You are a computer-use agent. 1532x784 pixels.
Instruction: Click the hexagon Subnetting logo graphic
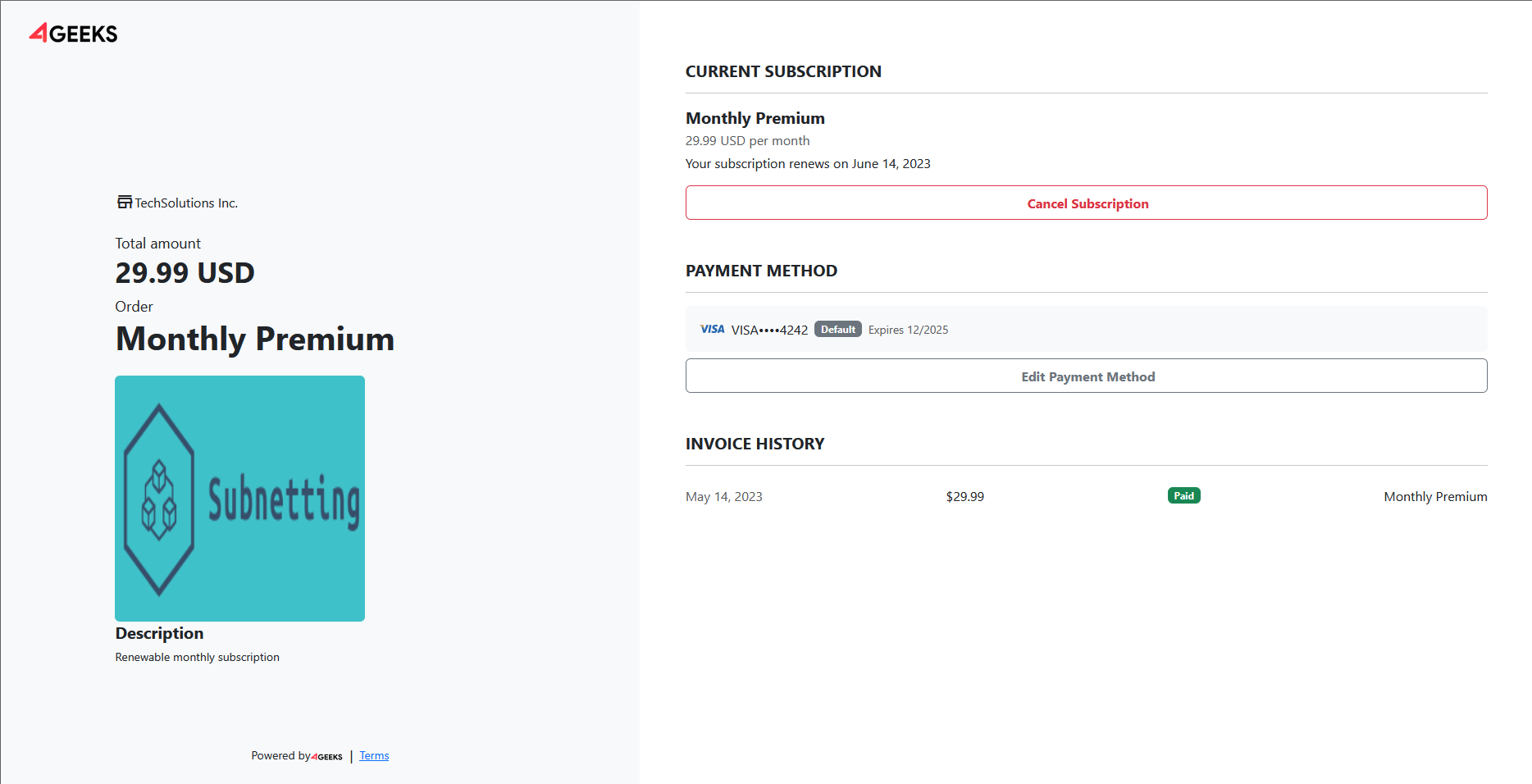click(x=157, y=498)
